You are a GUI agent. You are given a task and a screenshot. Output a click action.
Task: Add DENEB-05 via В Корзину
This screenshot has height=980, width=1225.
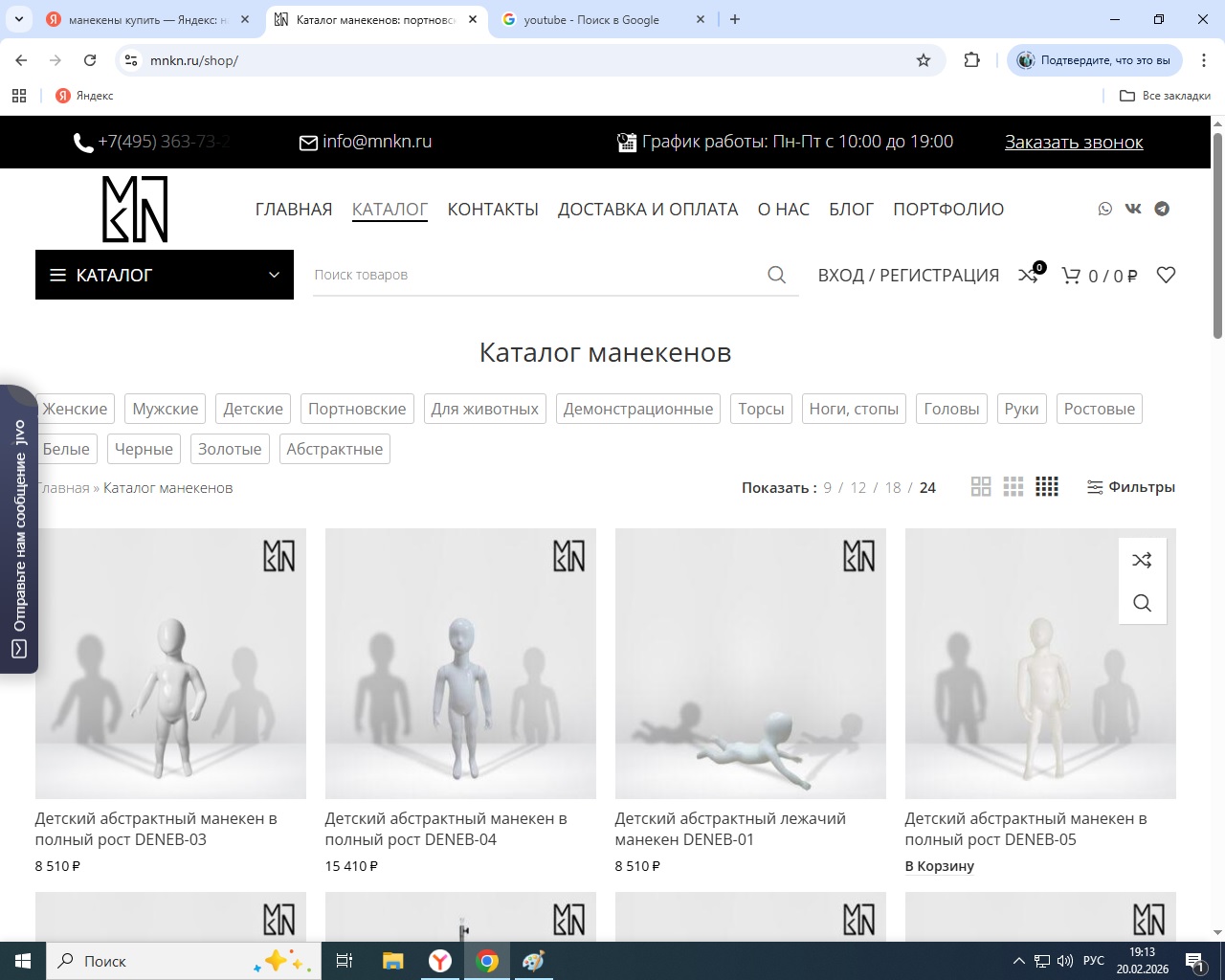pos(940,866)
